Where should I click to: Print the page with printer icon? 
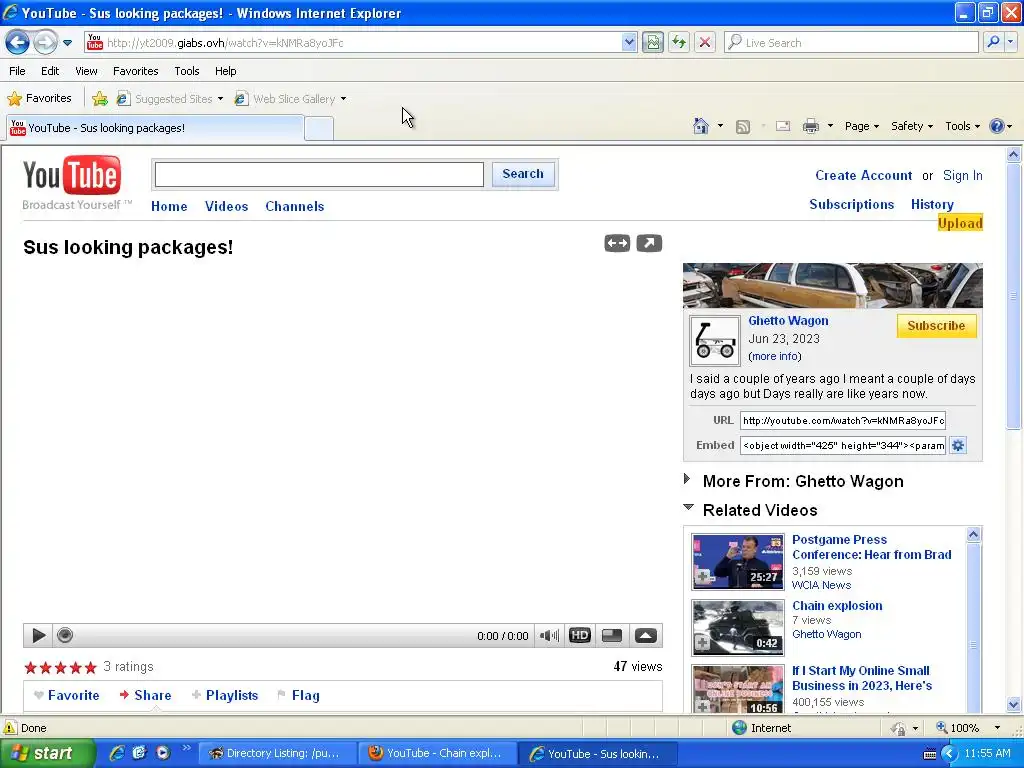pyautogui.click(x=810, y=126)
